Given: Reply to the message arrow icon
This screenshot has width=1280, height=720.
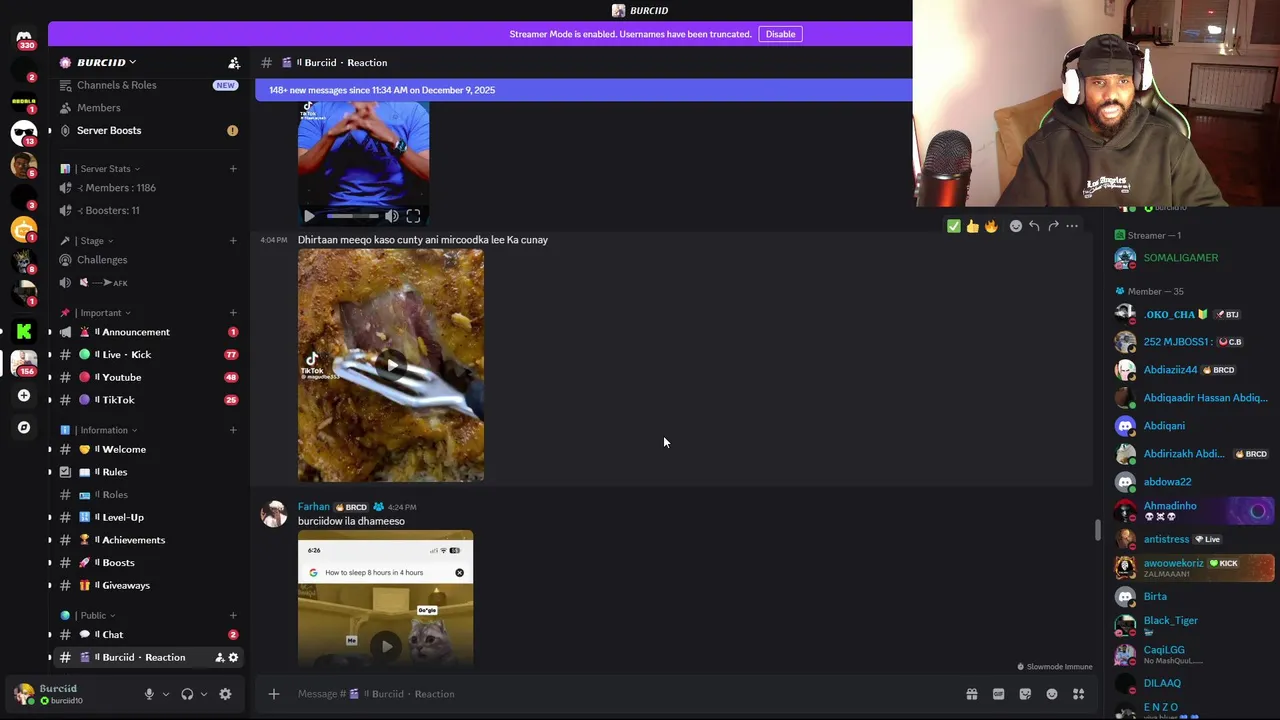Looking at the screenshot, I should (x=1034, y=226).
